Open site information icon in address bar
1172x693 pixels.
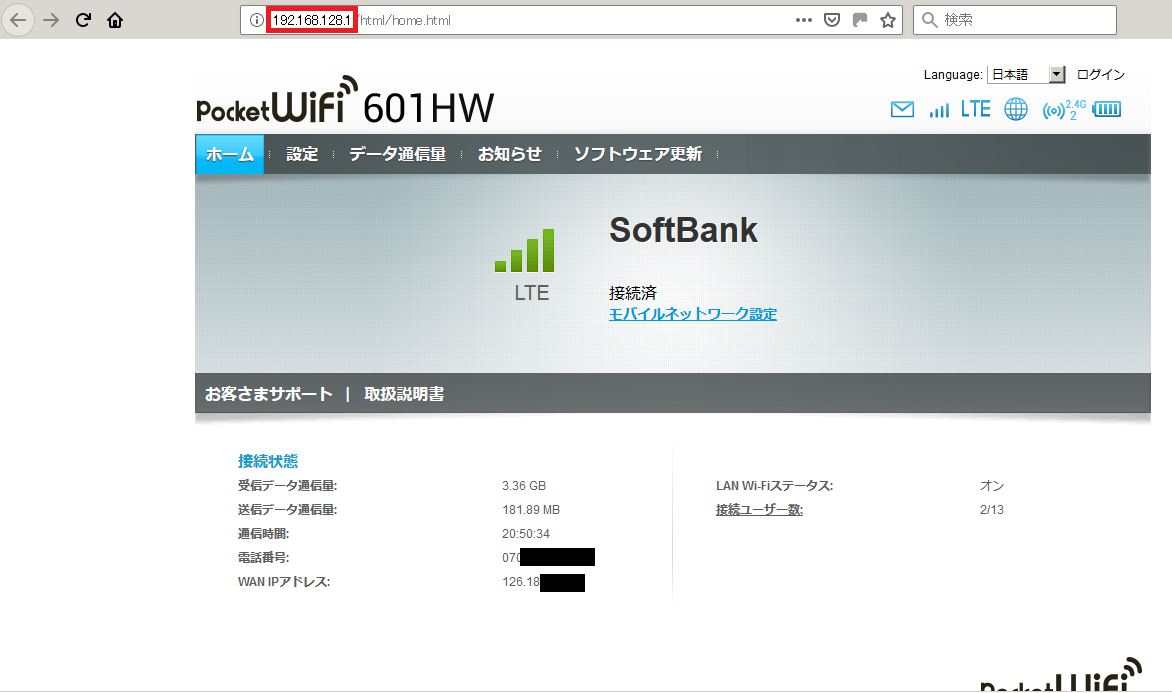256,20
